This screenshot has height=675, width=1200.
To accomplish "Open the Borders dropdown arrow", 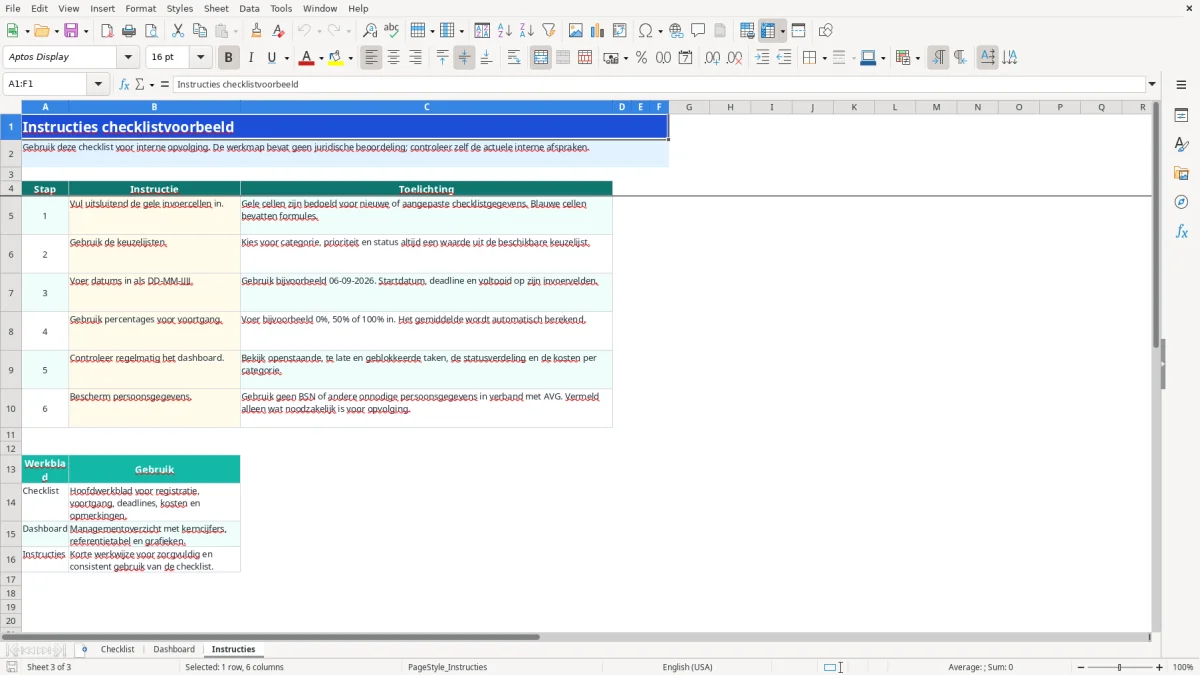I will (x=824, y=58).
